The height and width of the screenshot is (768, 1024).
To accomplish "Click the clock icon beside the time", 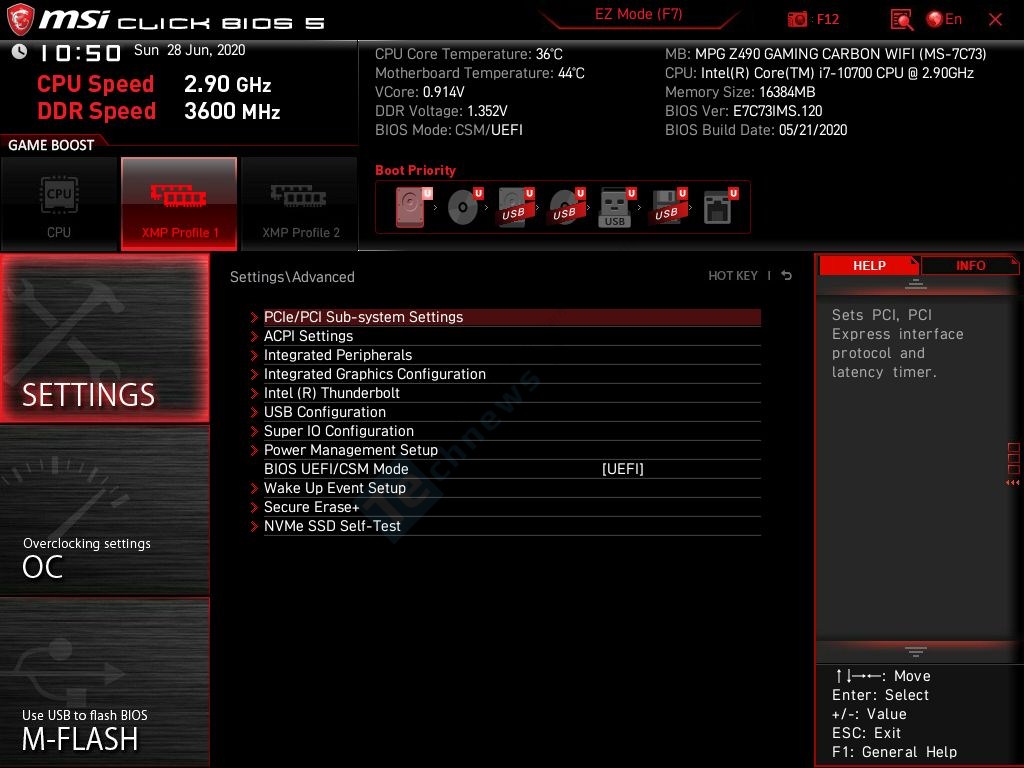I will (x=20, y=52).
